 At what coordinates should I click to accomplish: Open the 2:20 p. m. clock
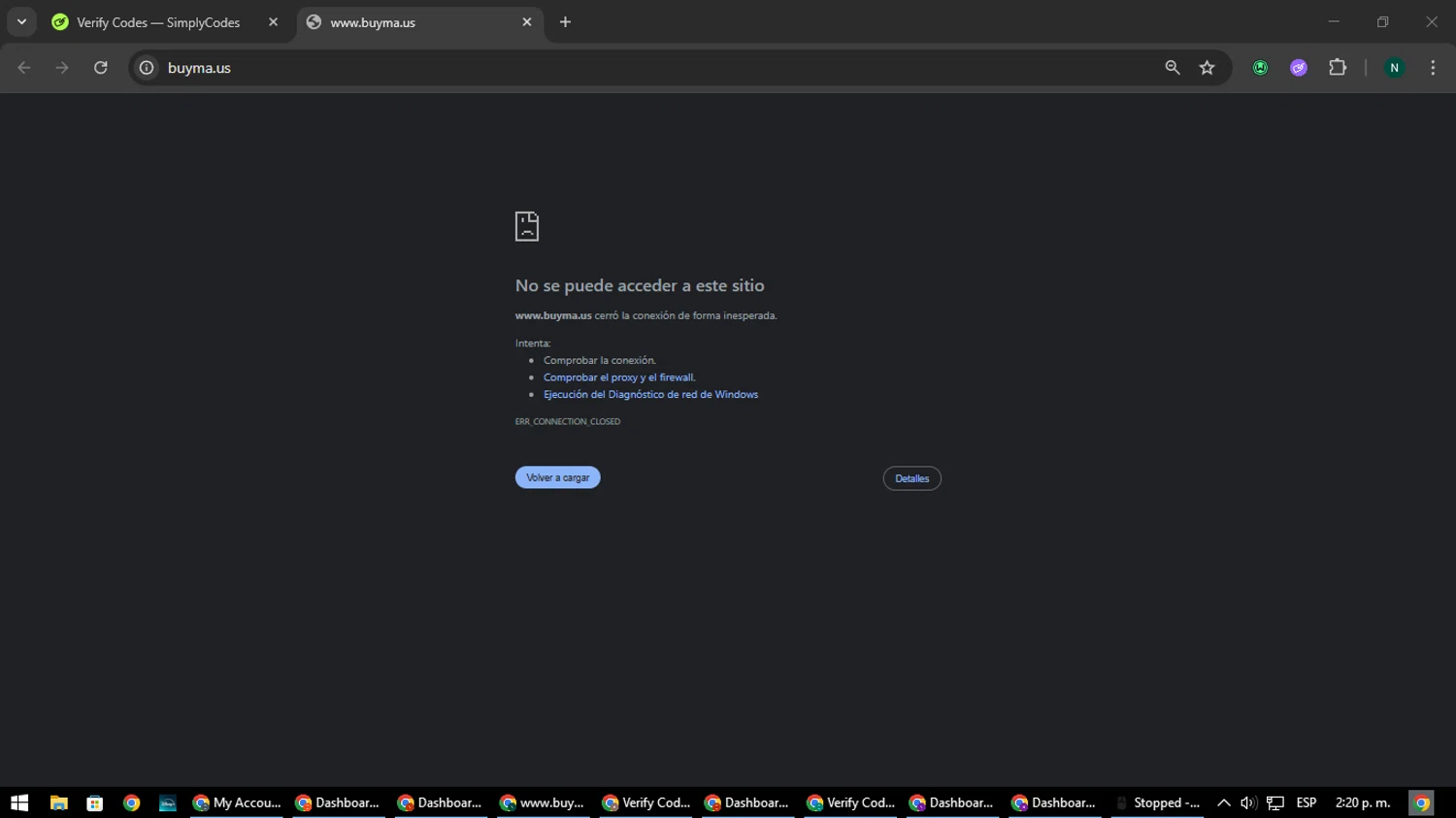(x=1363, y=802)
